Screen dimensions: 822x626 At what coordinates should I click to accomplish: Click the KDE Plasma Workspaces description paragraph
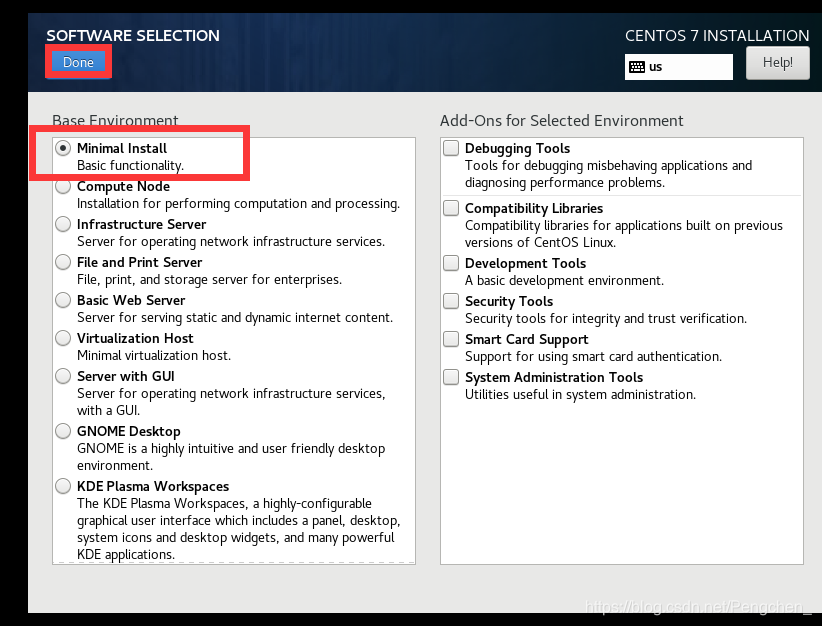[x=239, y=529]
